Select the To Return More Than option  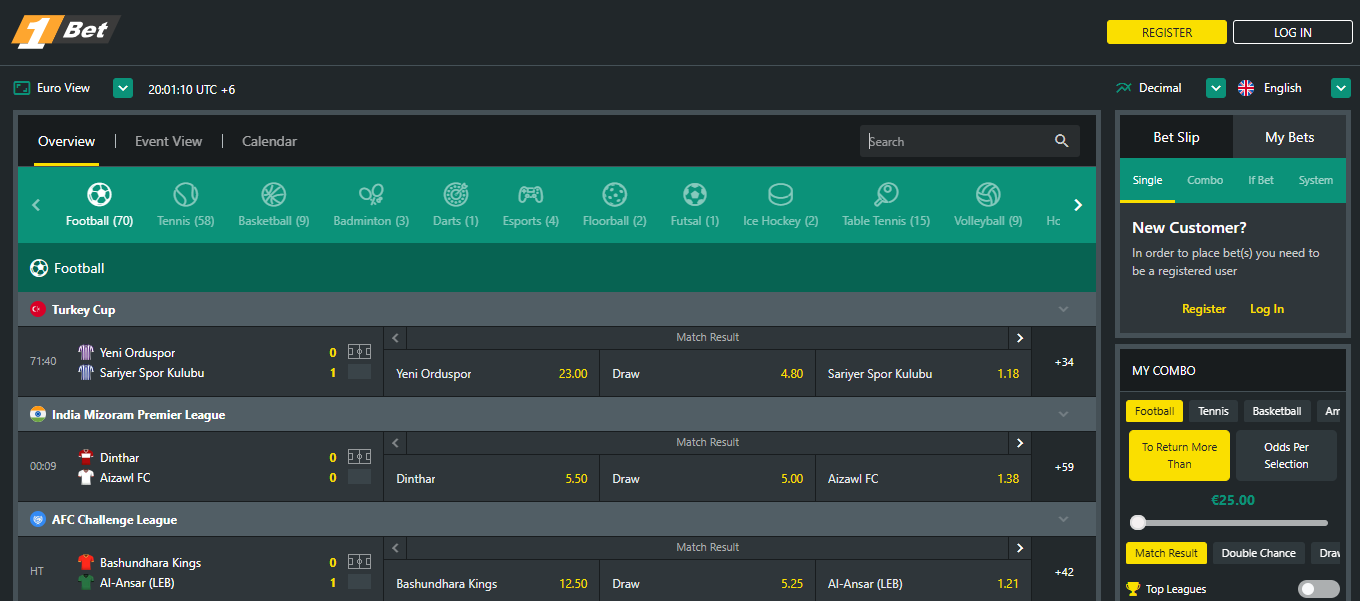coord(1179,454)
